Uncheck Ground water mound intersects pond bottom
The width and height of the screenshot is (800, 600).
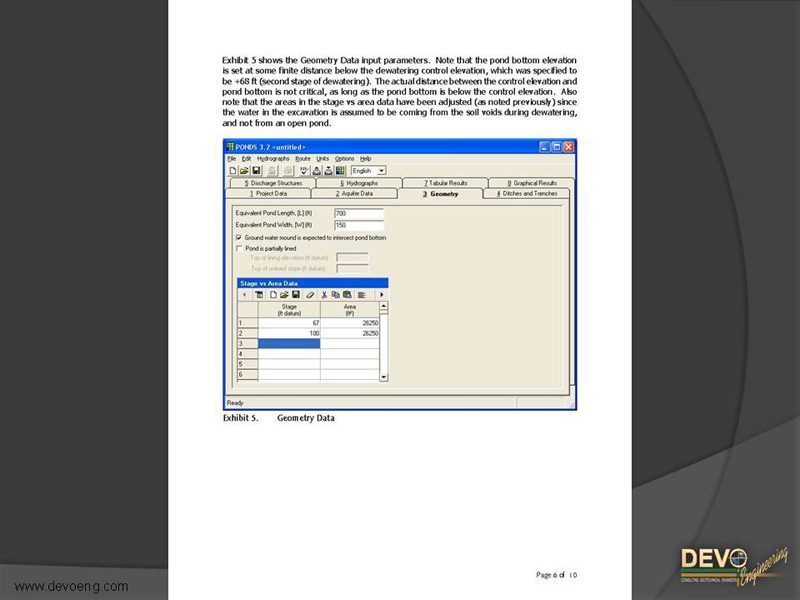[x=239, y=238]
